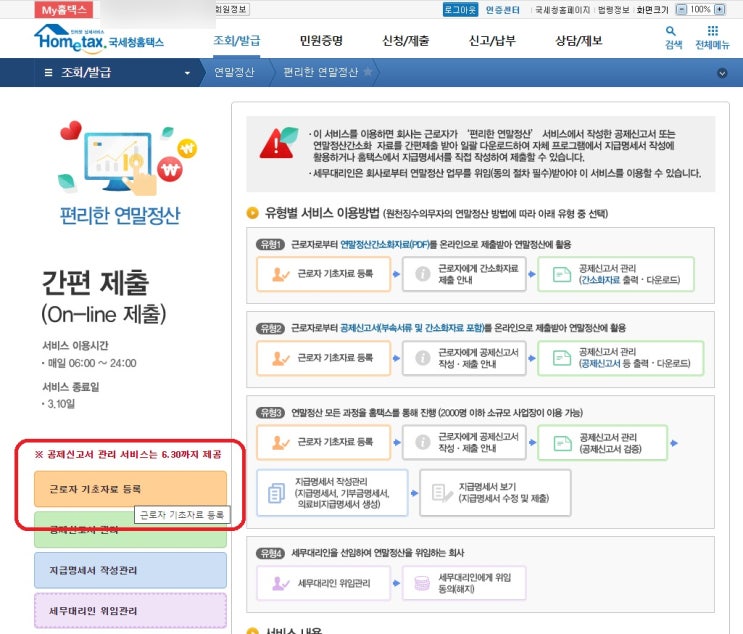Click the person icon in 유형1 근로자 기초자료 등록
This screenshot has height=634, width=743.
280,274
